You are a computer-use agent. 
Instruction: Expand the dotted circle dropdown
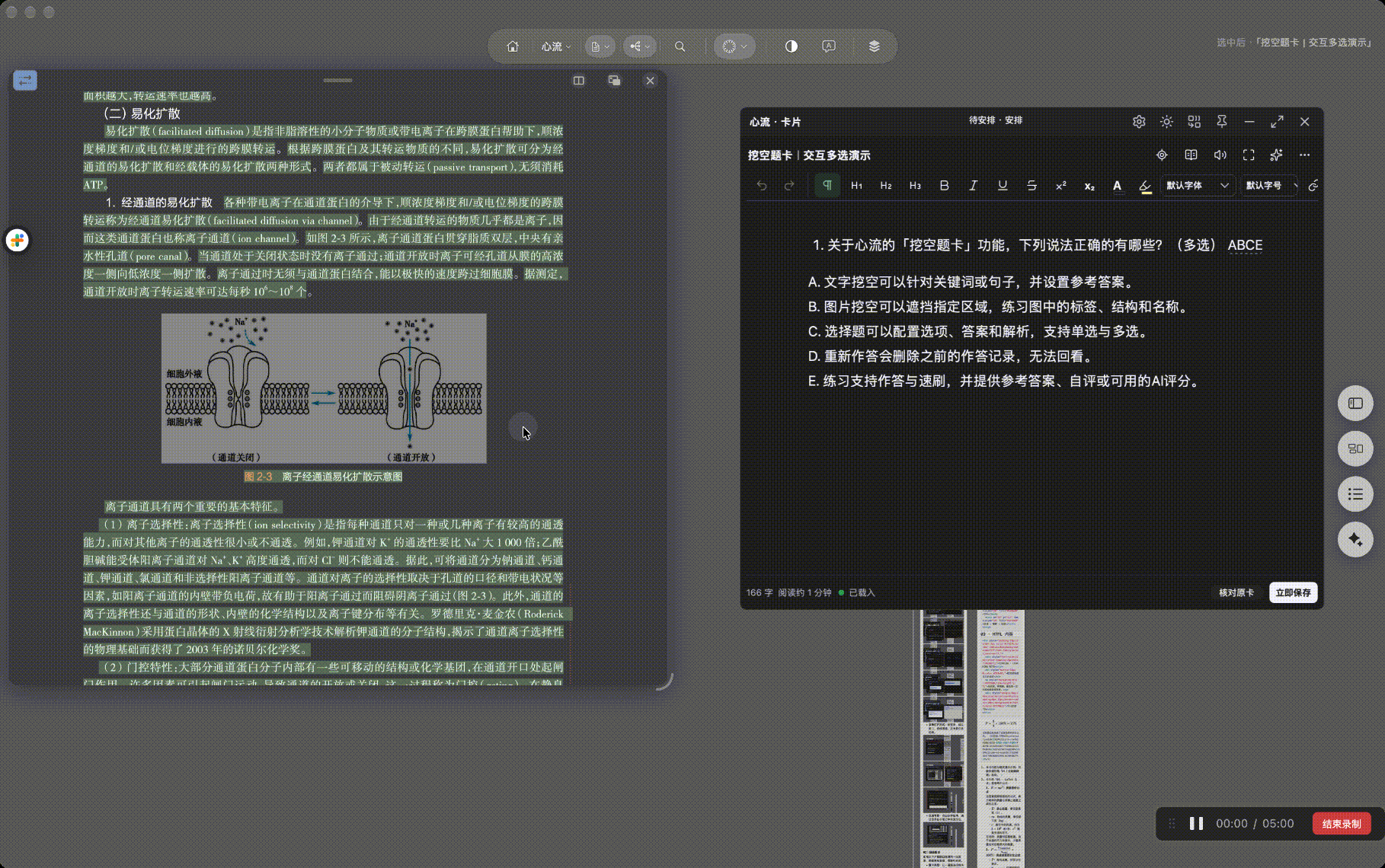734,46
